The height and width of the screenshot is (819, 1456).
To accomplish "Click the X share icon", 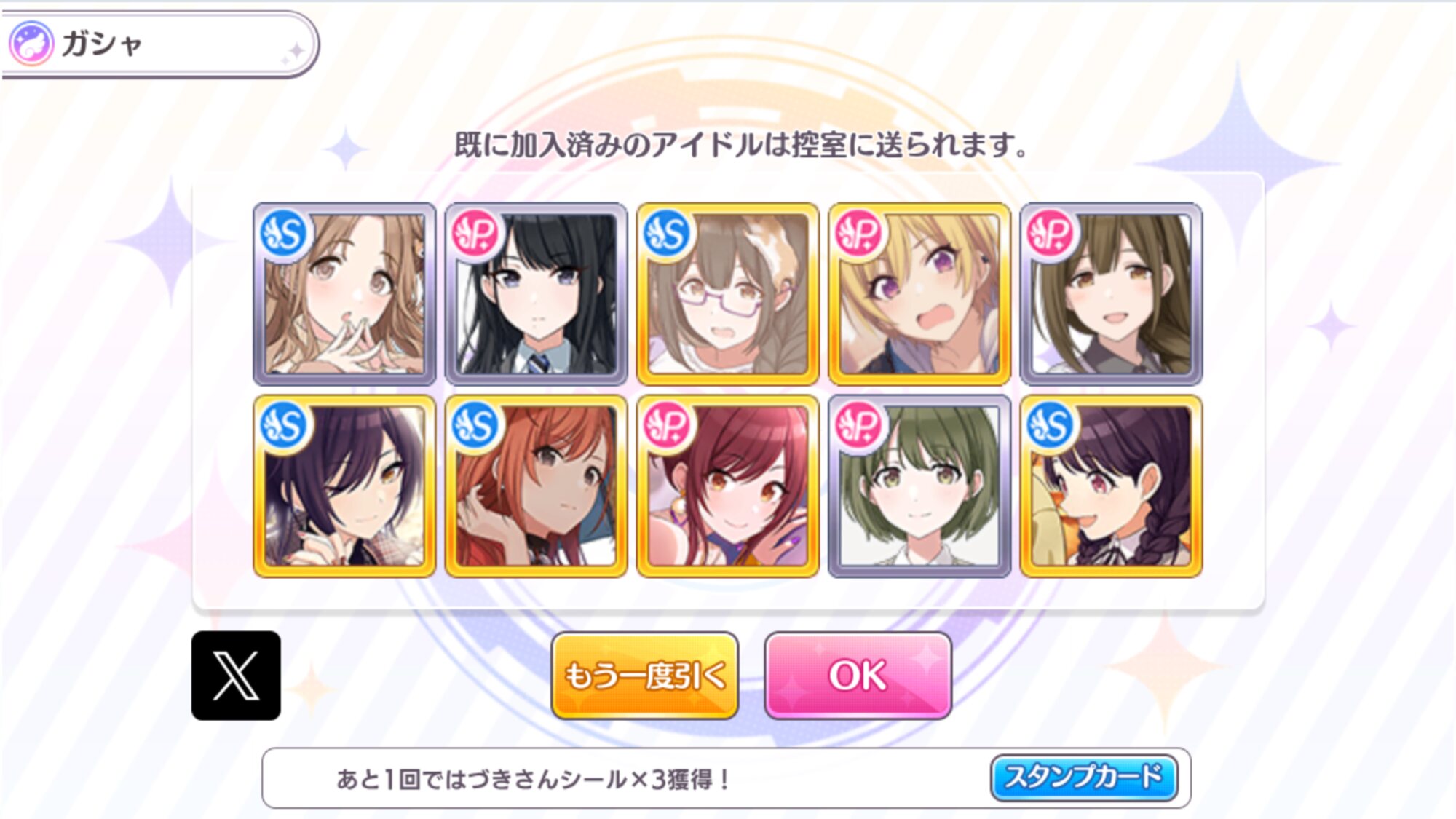I will coord(236,675).
